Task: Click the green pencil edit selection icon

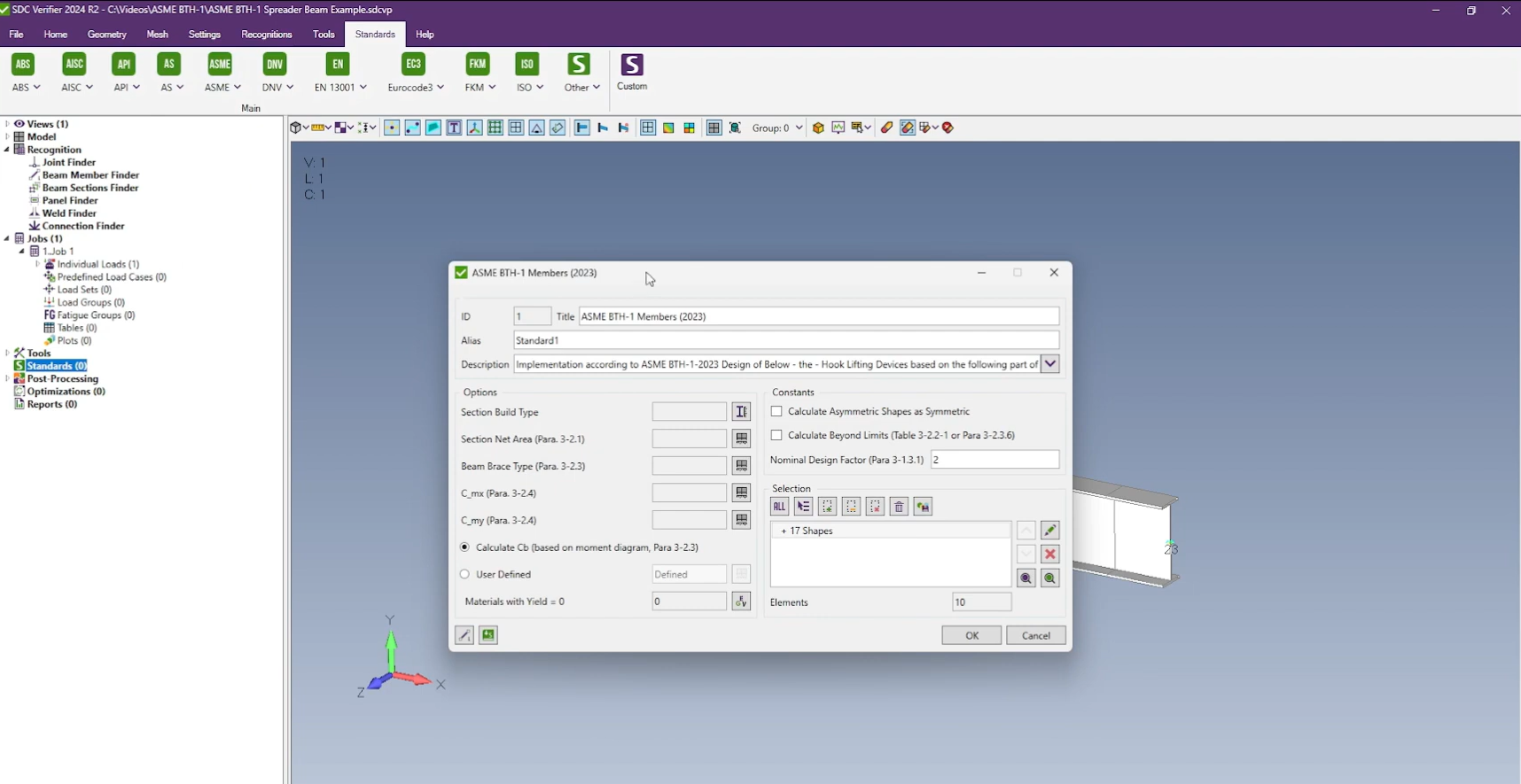Action: 1050,531
